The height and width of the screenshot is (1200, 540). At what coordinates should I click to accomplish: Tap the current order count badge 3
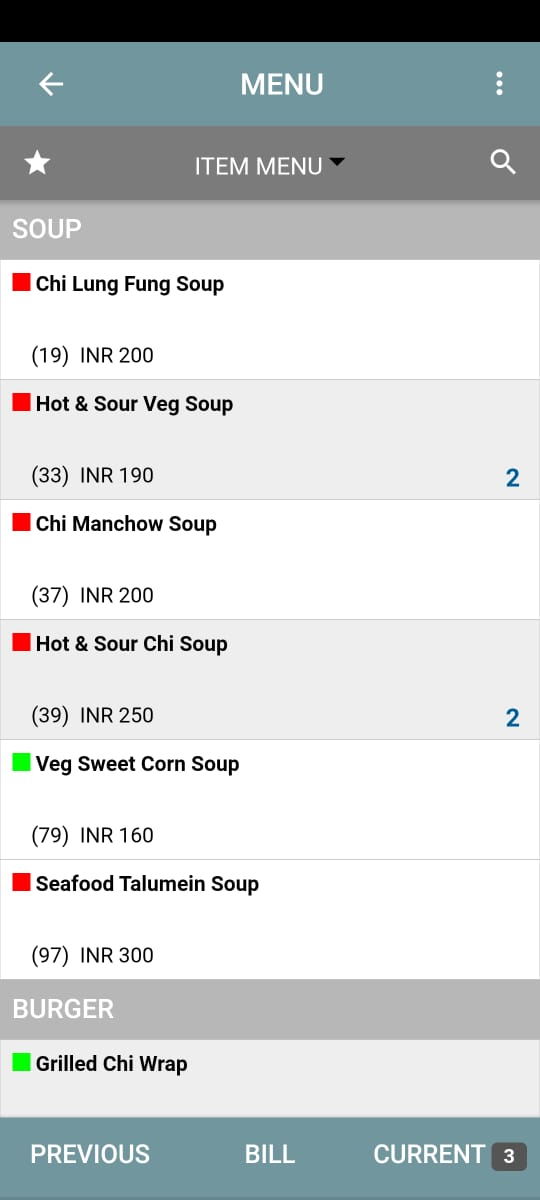point(509,1156)
